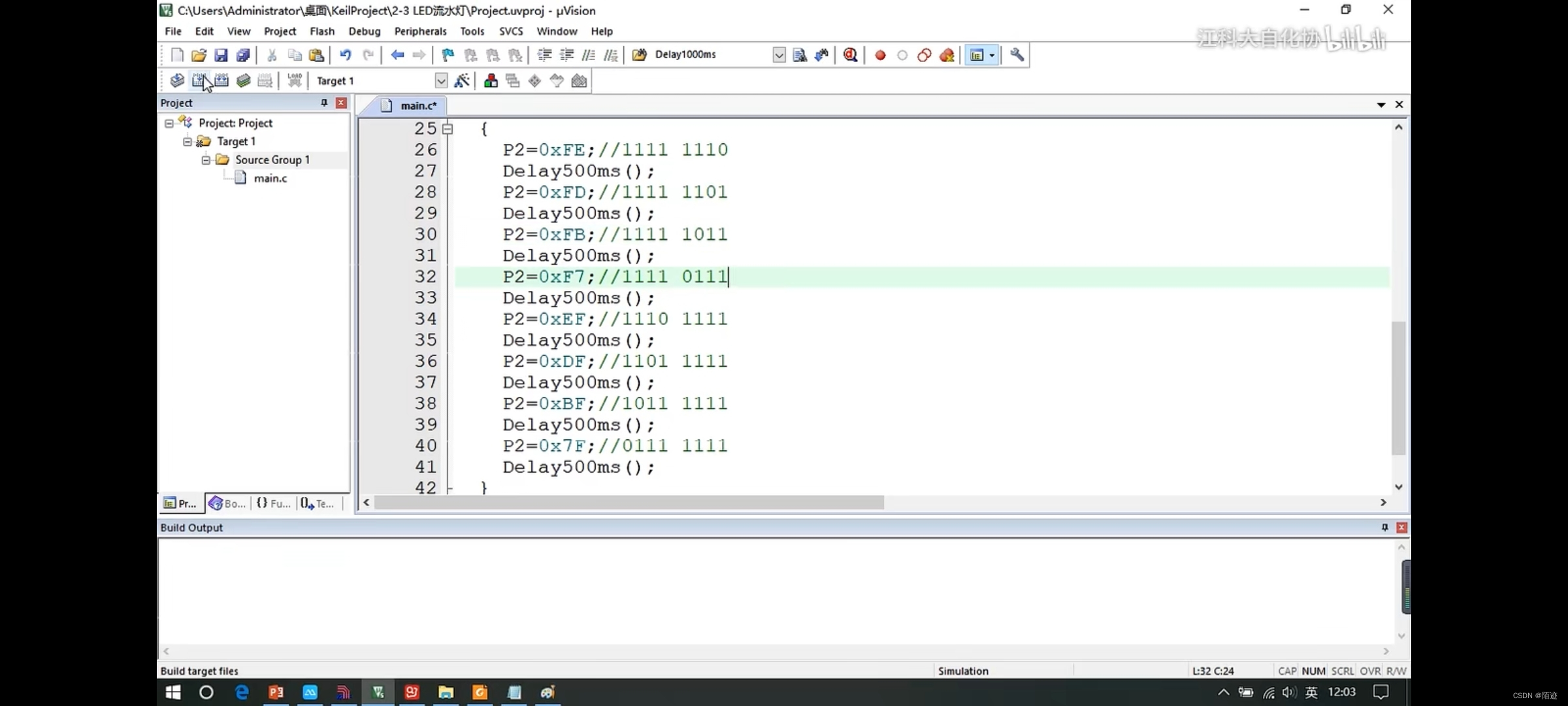Open the Delay1000ms find dropdown
This screenshot has width=1568, height=706.
pos(779,55)
